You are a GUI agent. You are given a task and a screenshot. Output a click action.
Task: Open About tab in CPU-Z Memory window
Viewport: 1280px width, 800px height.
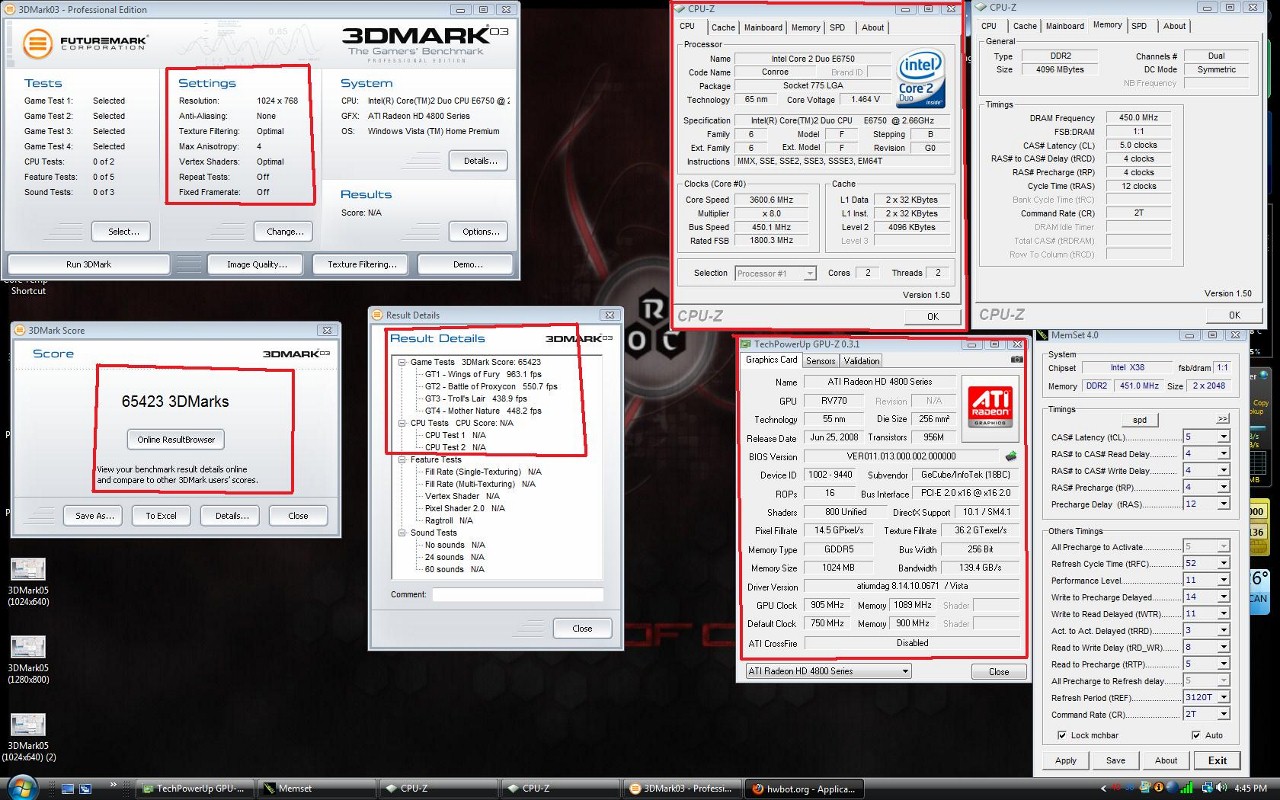(x=1175, y=26)
